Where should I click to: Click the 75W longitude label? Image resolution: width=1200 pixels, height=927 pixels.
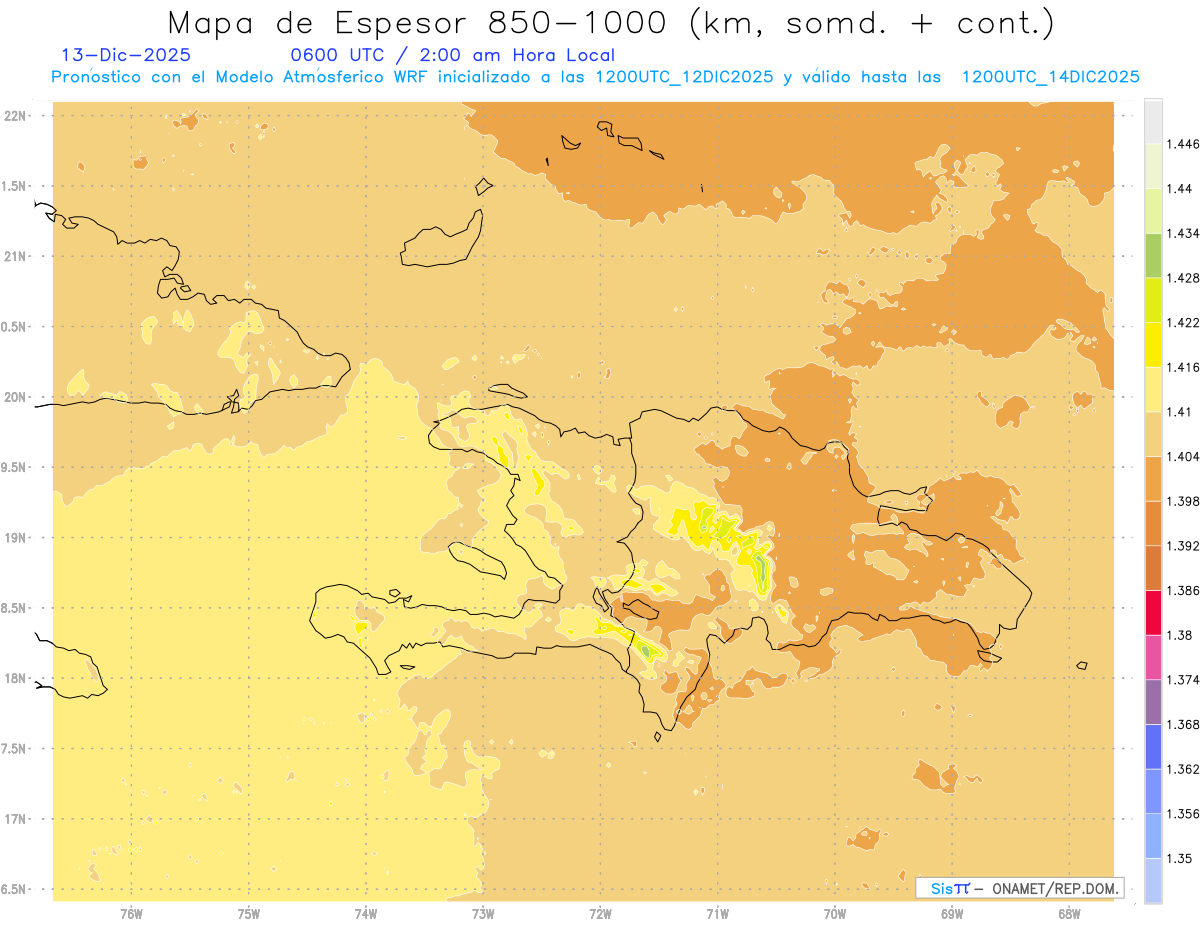point(248,913)
